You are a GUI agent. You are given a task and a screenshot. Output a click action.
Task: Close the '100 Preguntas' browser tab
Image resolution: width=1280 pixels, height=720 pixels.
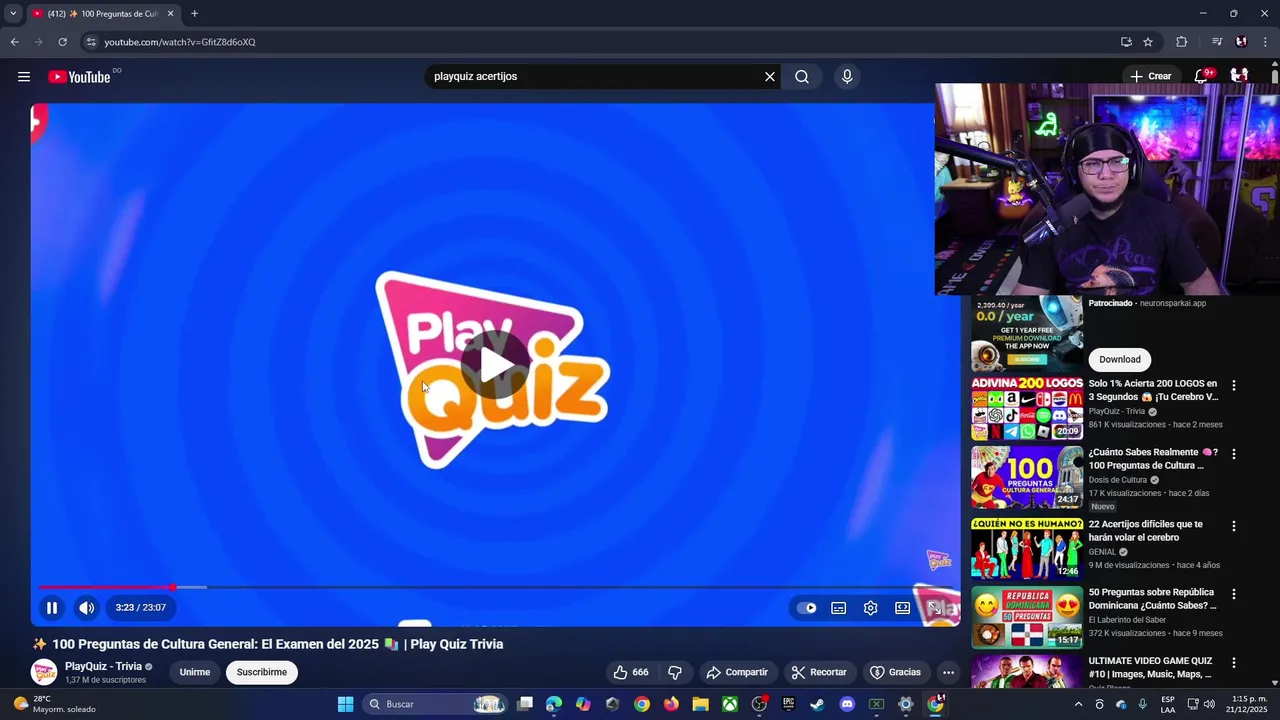(170, 13)
